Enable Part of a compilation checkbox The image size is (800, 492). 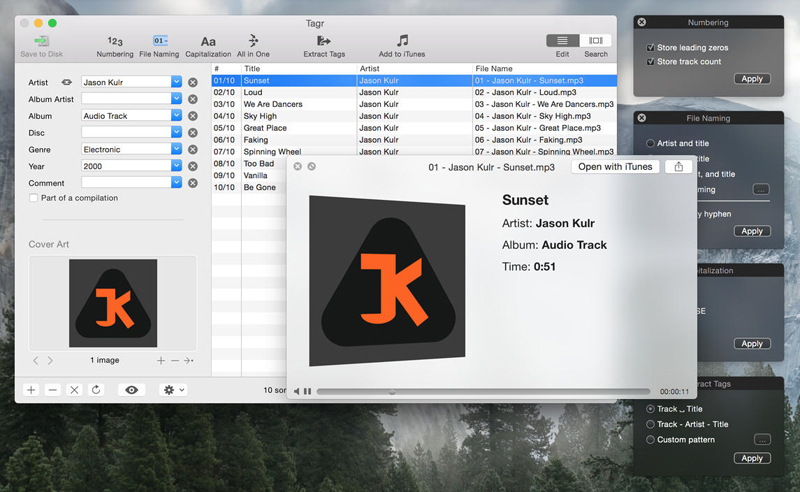pos(33,198)
